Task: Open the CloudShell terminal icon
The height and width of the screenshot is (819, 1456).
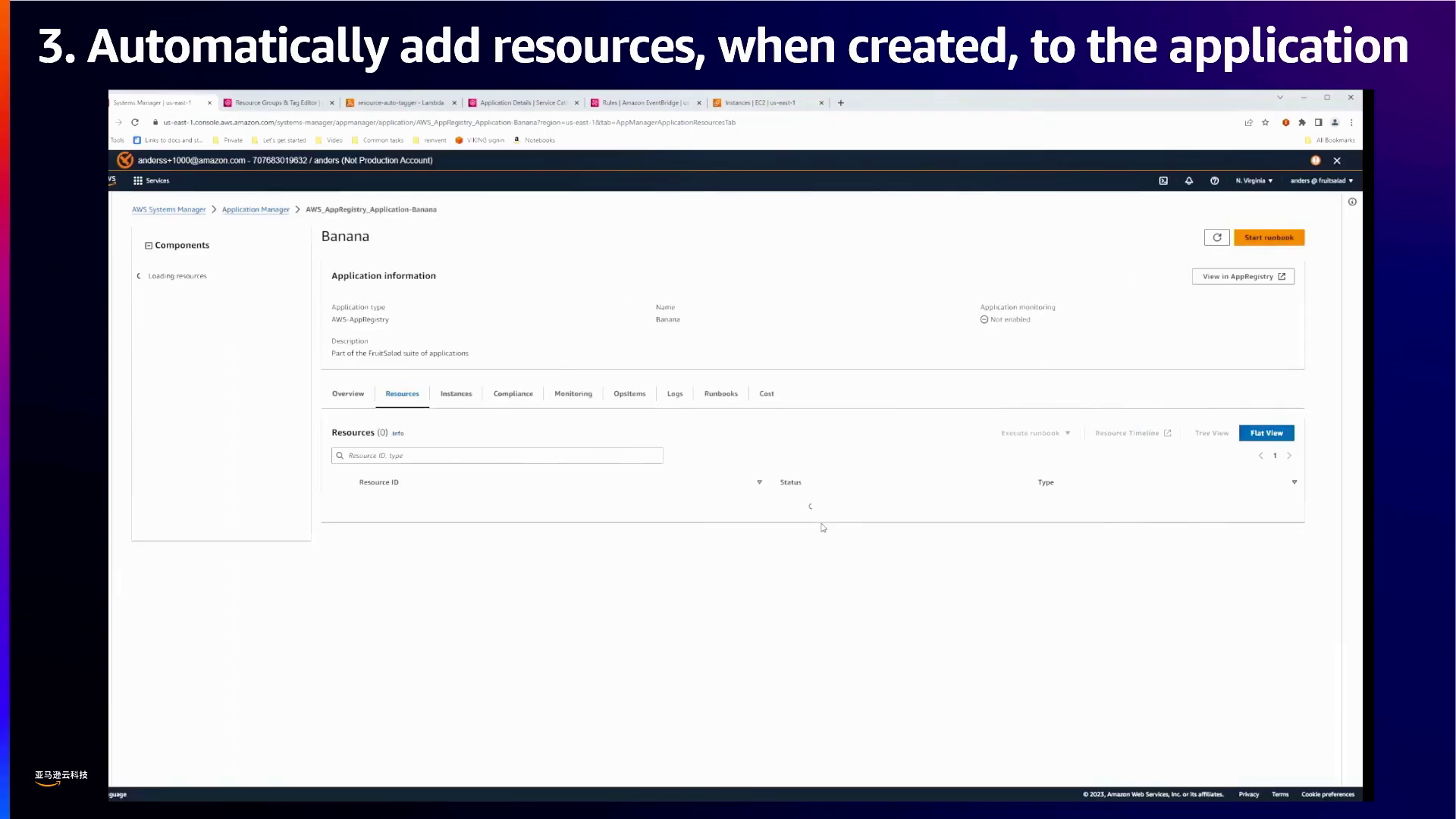Action: click(x=1163, y=180)
